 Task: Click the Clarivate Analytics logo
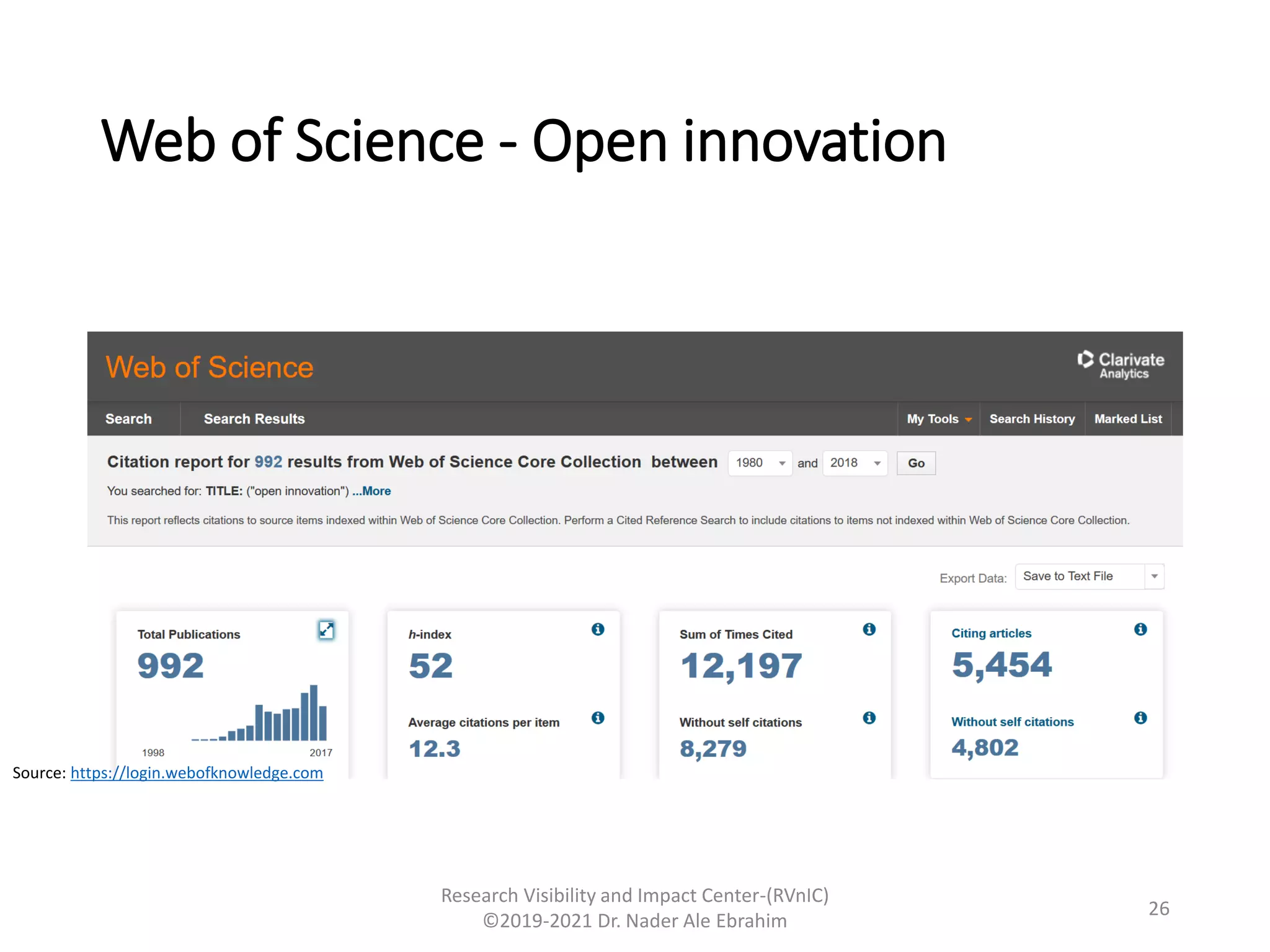coord(1121,365)
